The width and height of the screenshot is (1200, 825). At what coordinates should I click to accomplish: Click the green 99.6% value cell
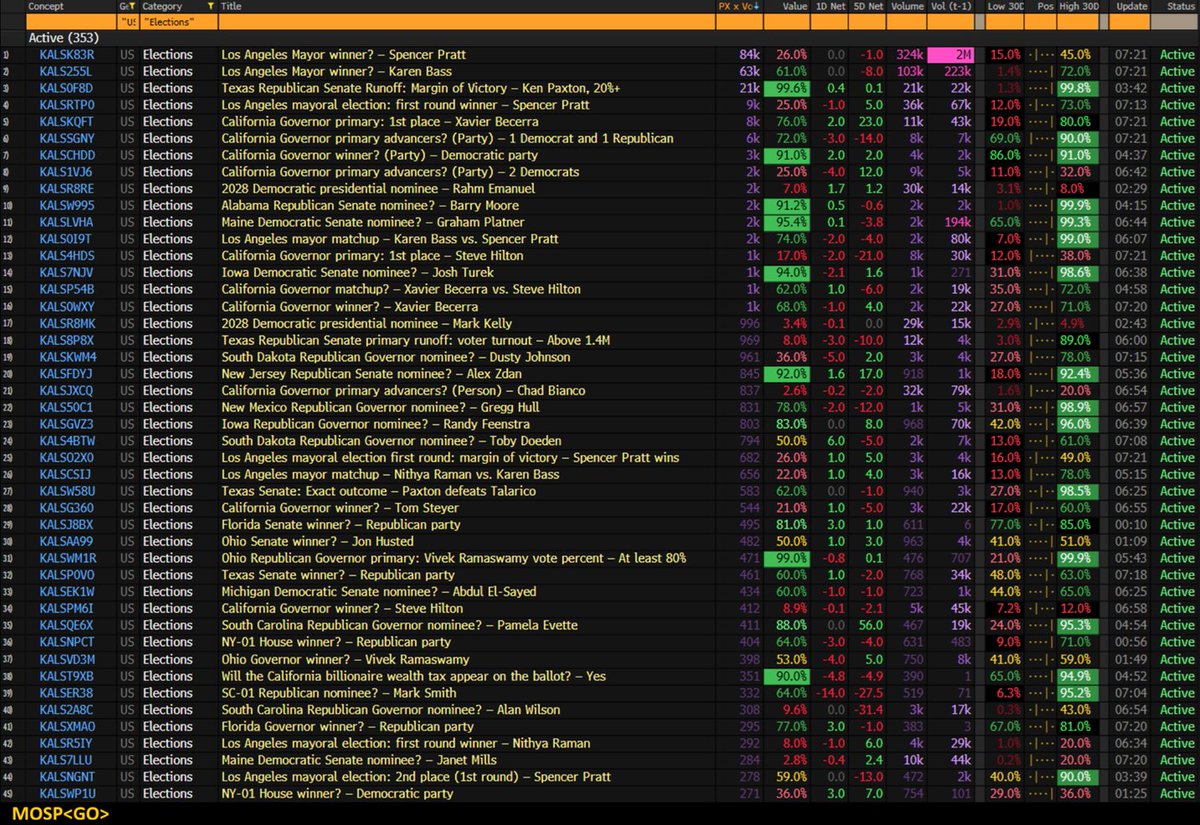pos(789,88)
